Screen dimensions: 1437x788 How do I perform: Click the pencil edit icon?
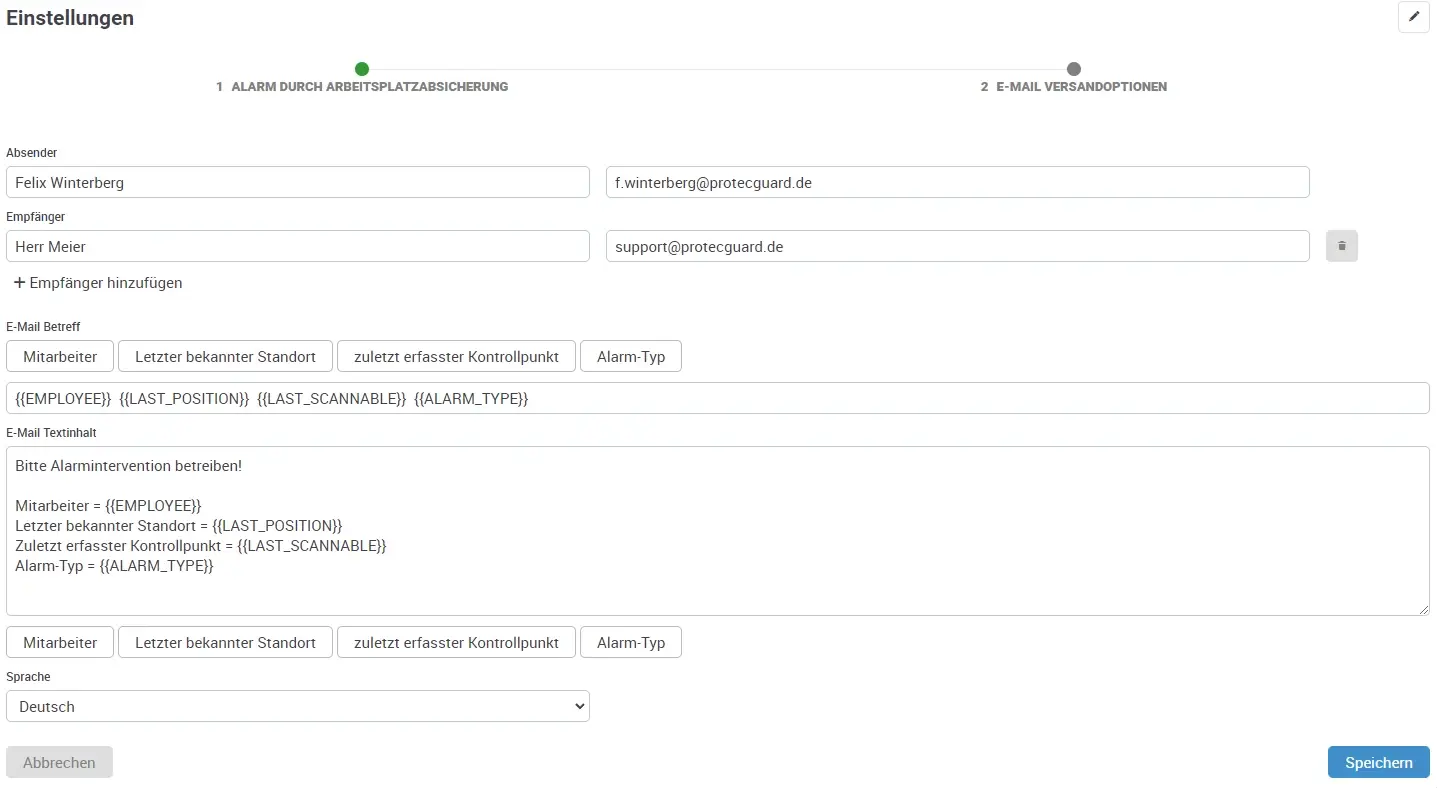pyautogui.click(x=1413, y=17)
